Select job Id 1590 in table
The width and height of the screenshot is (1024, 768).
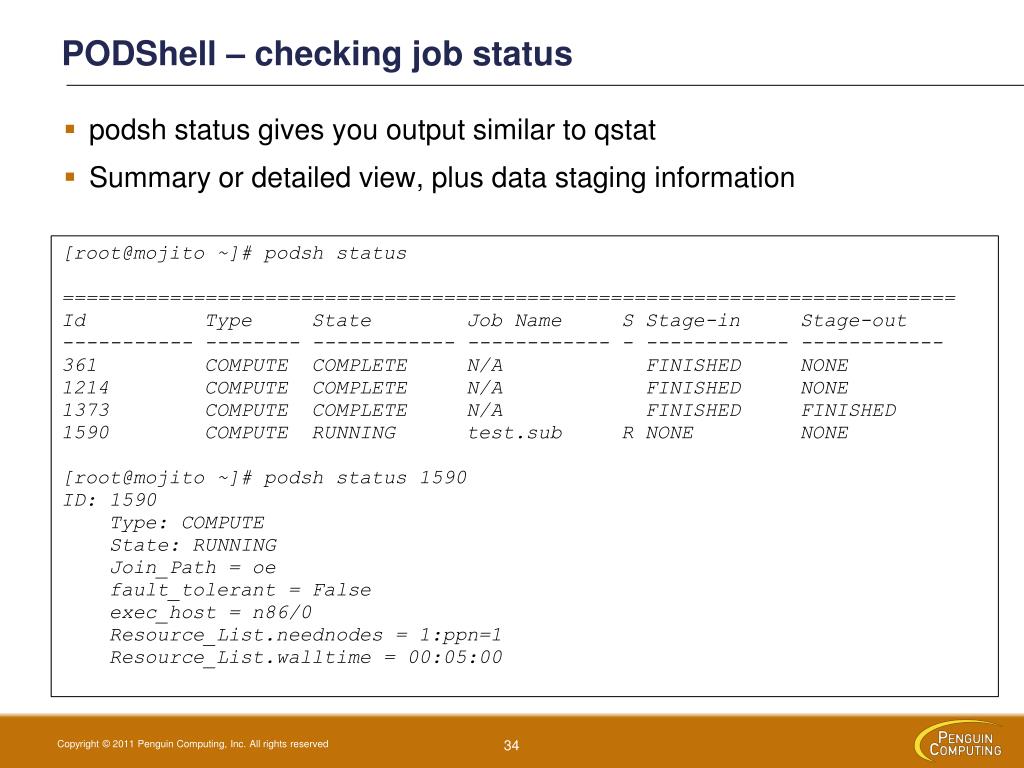pos(86,432)
